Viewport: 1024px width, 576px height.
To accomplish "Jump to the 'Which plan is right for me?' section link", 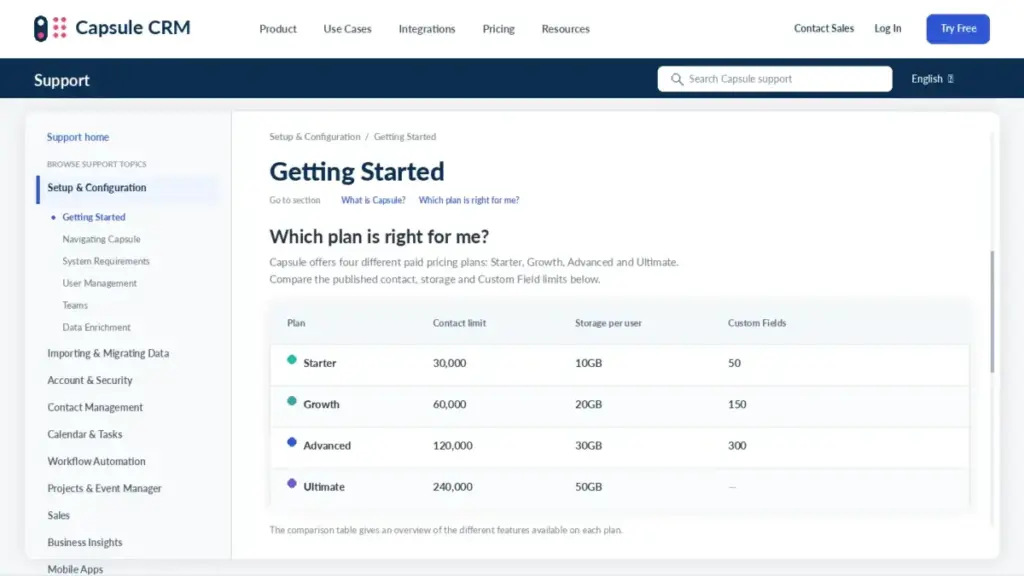I will coord(469,200).
